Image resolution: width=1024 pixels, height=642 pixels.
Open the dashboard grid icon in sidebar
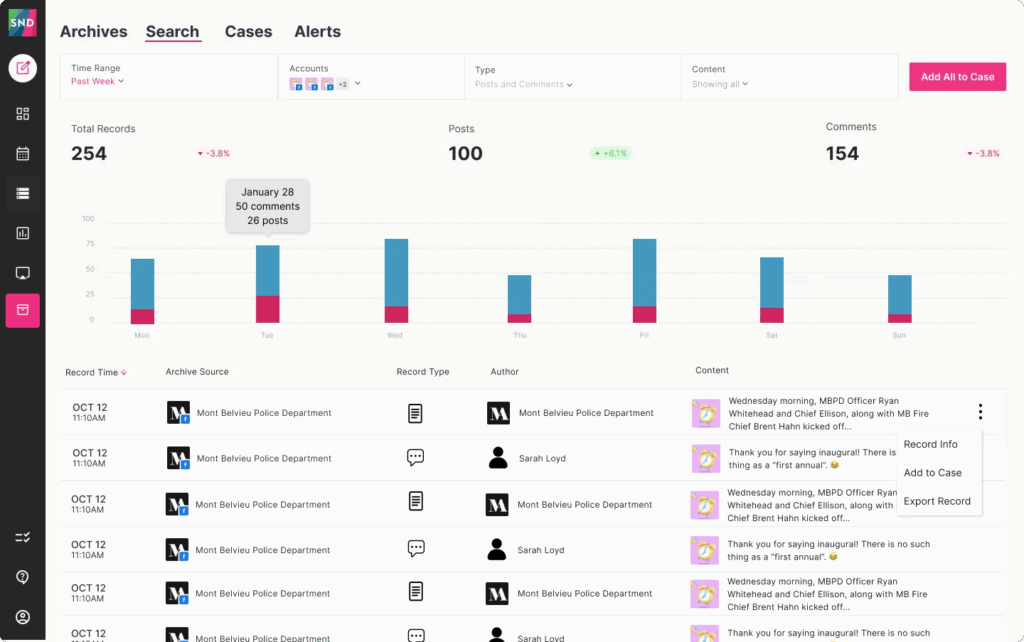22,114
